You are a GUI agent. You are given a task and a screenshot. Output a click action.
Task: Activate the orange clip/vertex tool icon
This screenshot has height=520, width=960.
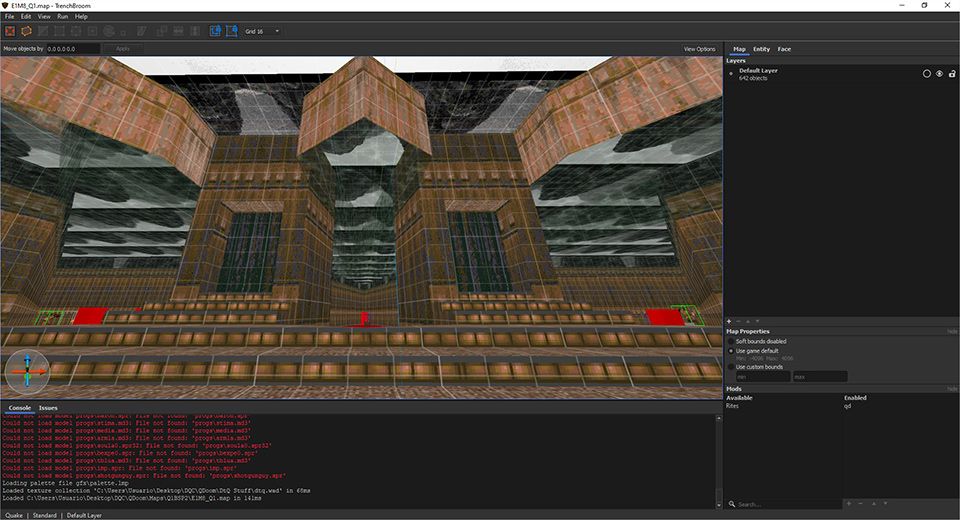click(x=27, y=31)
